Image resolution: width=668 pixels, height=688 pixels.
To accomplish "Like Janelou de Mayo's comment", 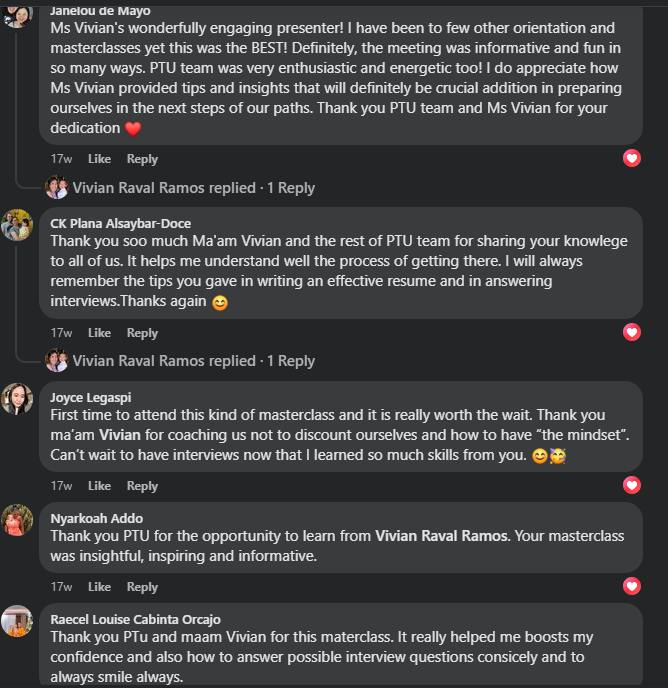I will 99,159.
